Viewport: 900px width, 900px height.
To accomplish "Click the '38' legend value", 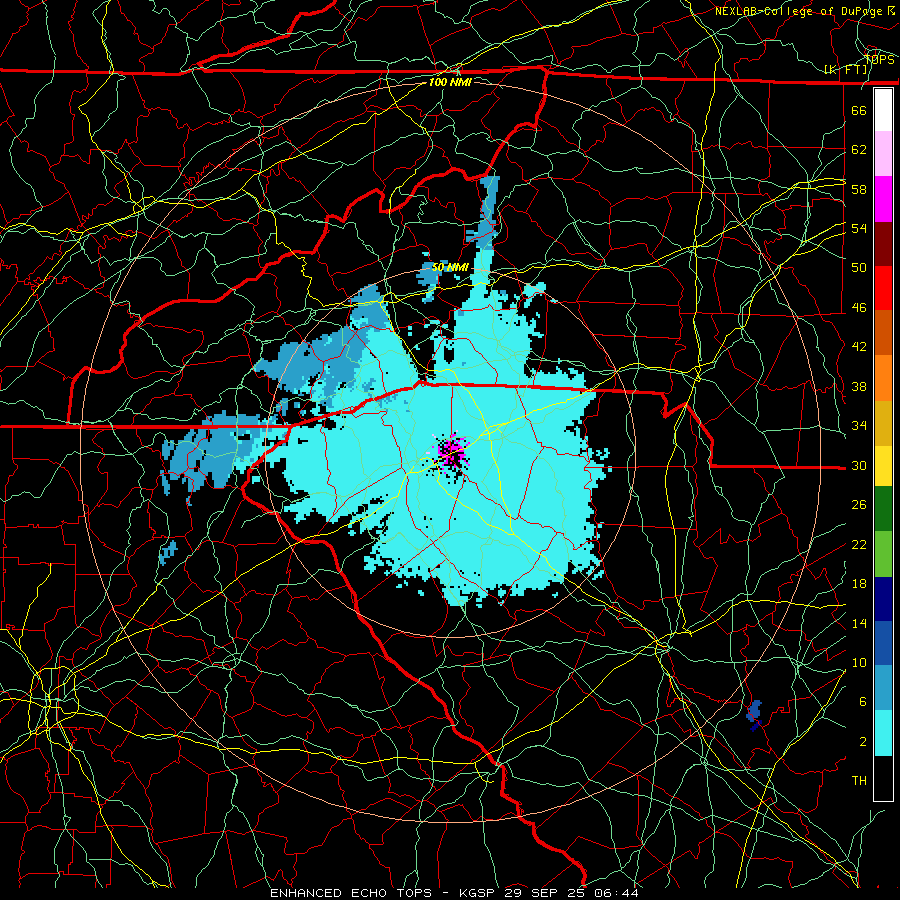I will [859, 386].
